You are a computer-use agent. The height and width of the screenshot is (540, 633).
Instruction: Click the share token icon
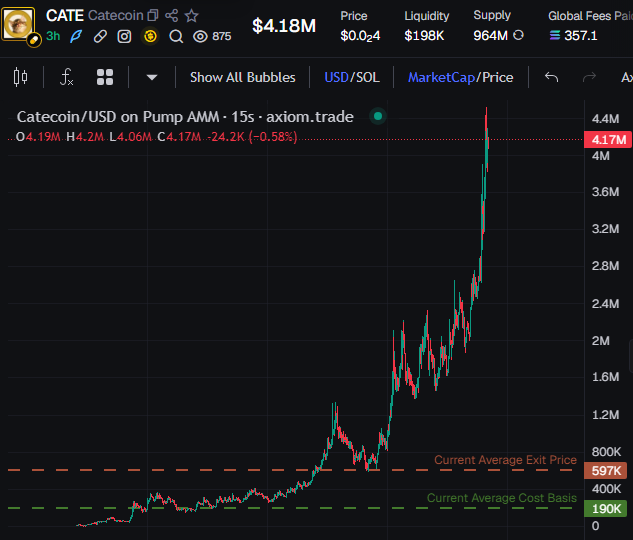coord(172,16)
